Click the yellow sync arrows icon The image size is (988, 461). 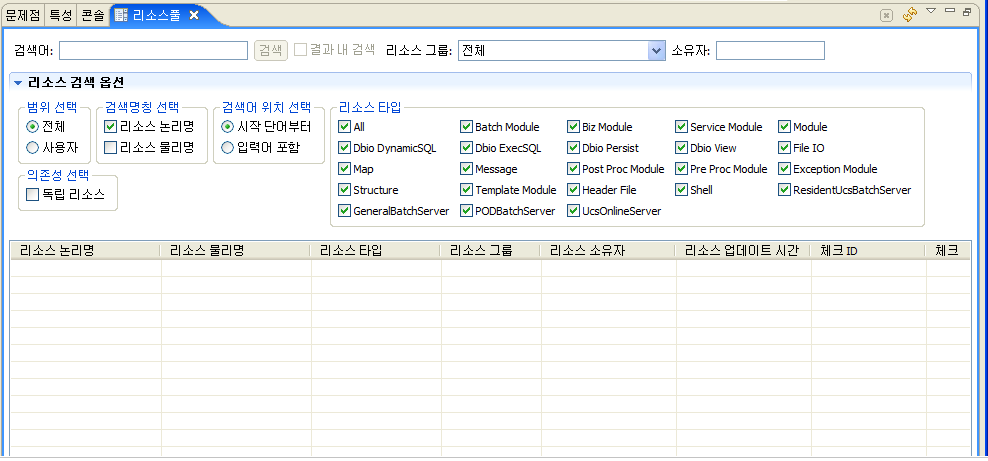pyautogui.click(x=910, y=14)
